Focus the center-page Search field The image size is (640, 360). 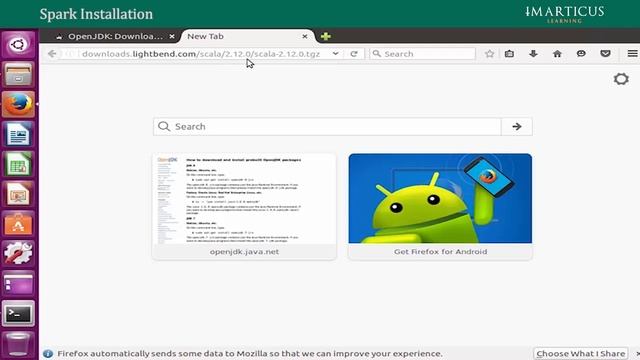click(327, 127)
